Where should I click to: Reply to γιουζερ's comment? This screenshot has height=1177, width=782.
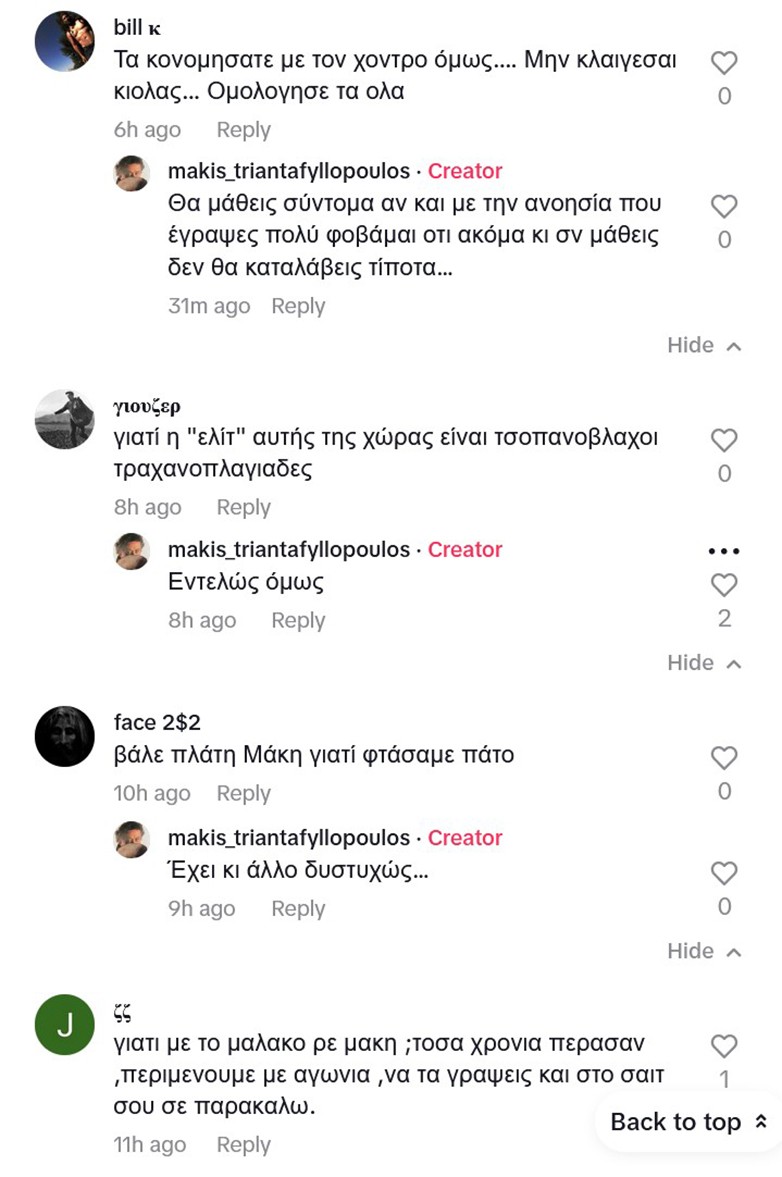[243, 508]
